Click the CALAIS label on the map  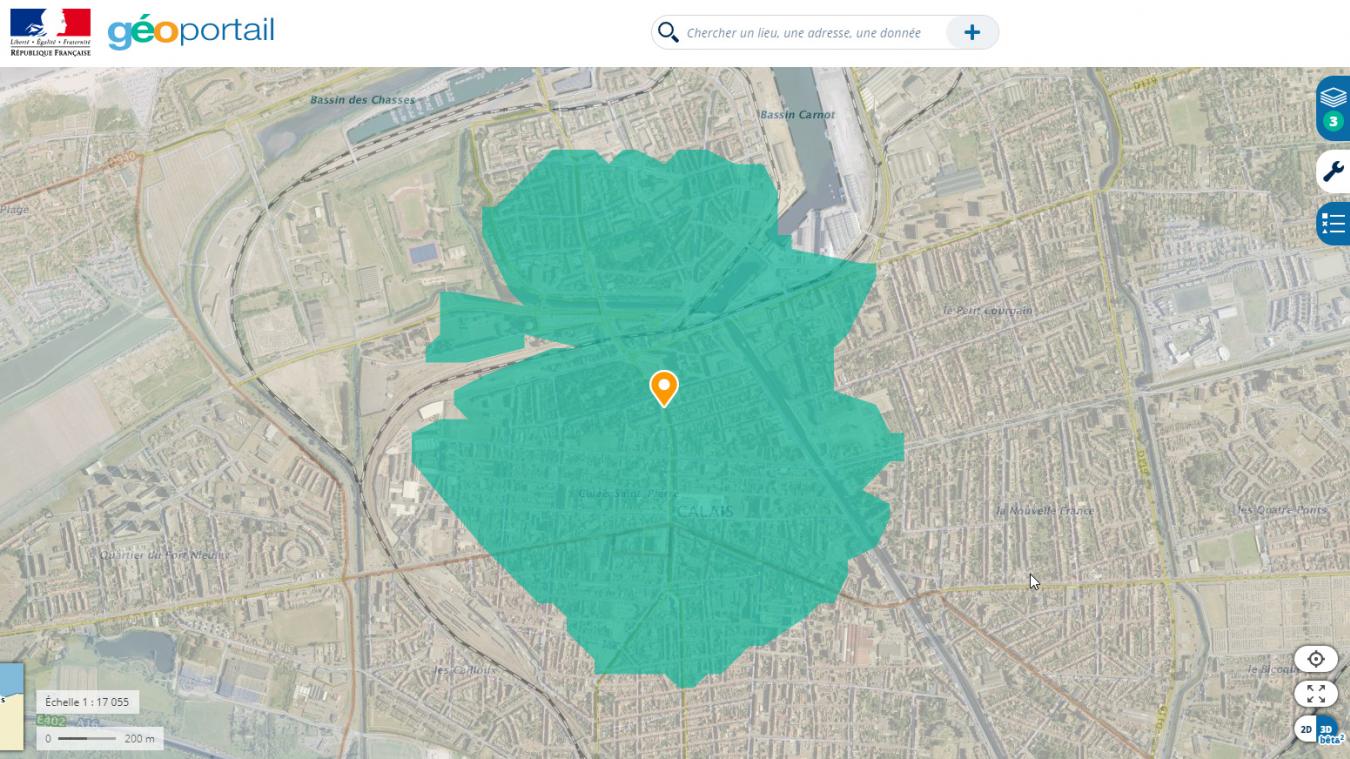pyautogui.click(x=704, y=511)
